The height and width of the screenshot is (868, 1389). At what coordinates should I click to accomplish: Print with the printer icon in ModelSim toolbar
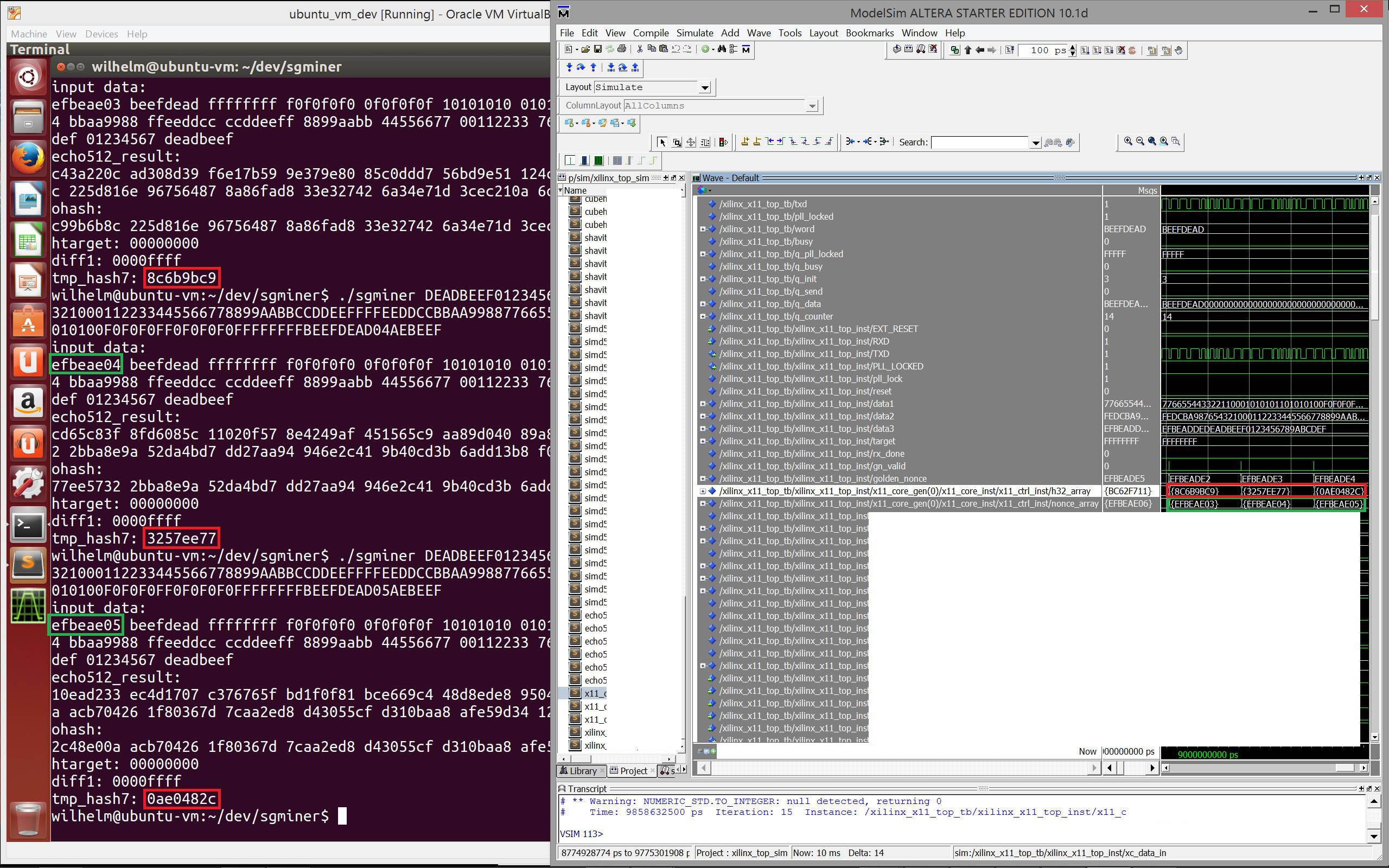coord(622,49)
